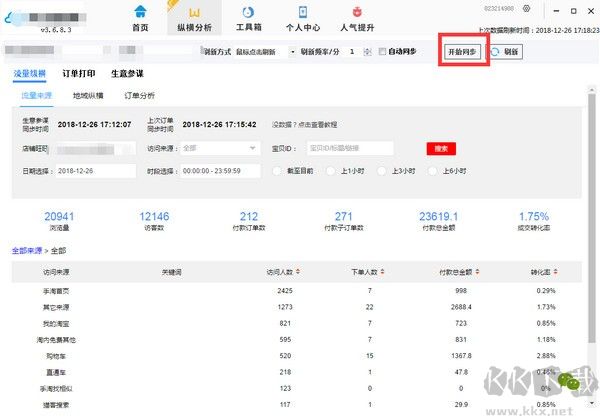Click the 2688.4 payment amount cell

pyautogui.click(x=461, y=307)
